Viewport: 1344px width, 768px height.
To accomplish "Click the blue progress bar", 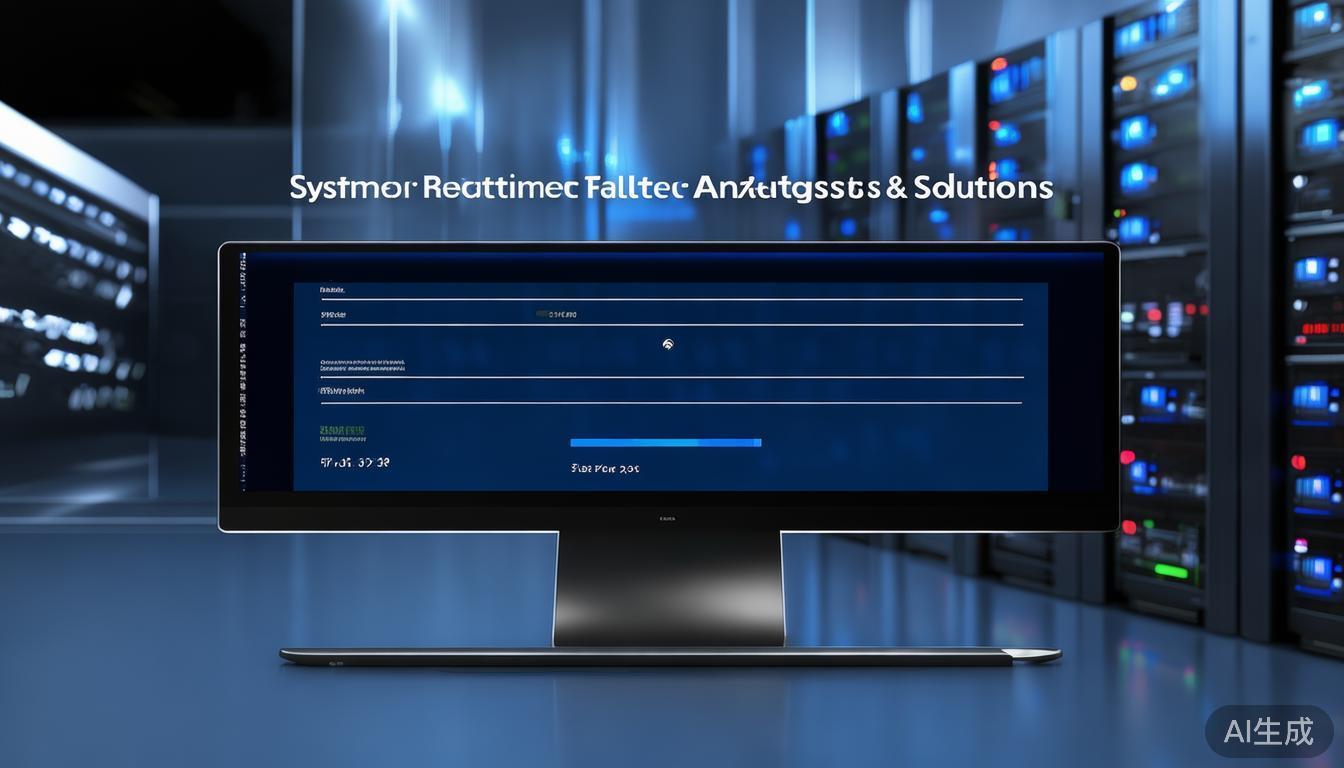I will [x=665, y=442].
